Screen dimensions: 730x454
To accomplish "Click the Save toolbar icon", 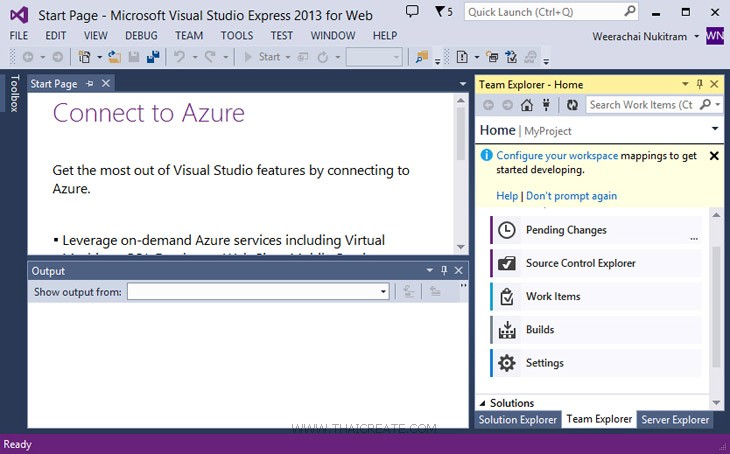I will tap(134, 57).
